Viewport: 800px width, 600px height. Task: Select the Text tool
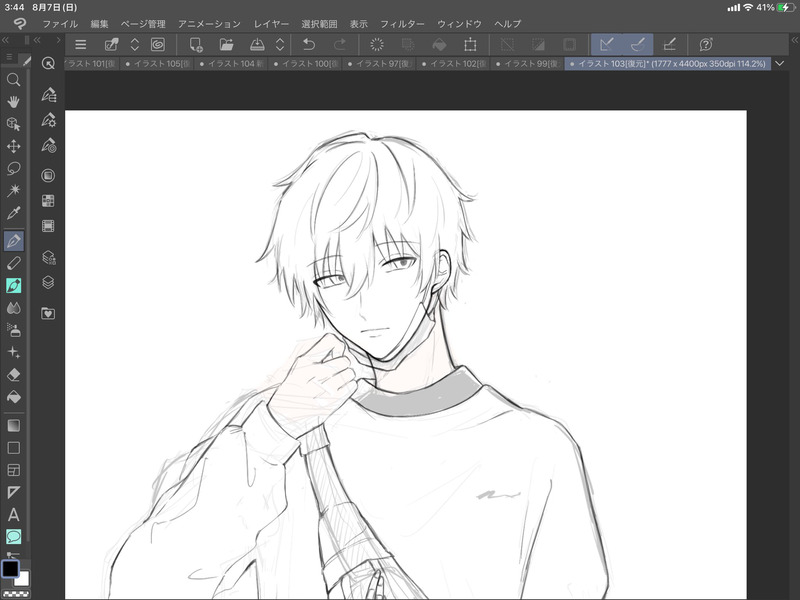[x=14, y=515]
